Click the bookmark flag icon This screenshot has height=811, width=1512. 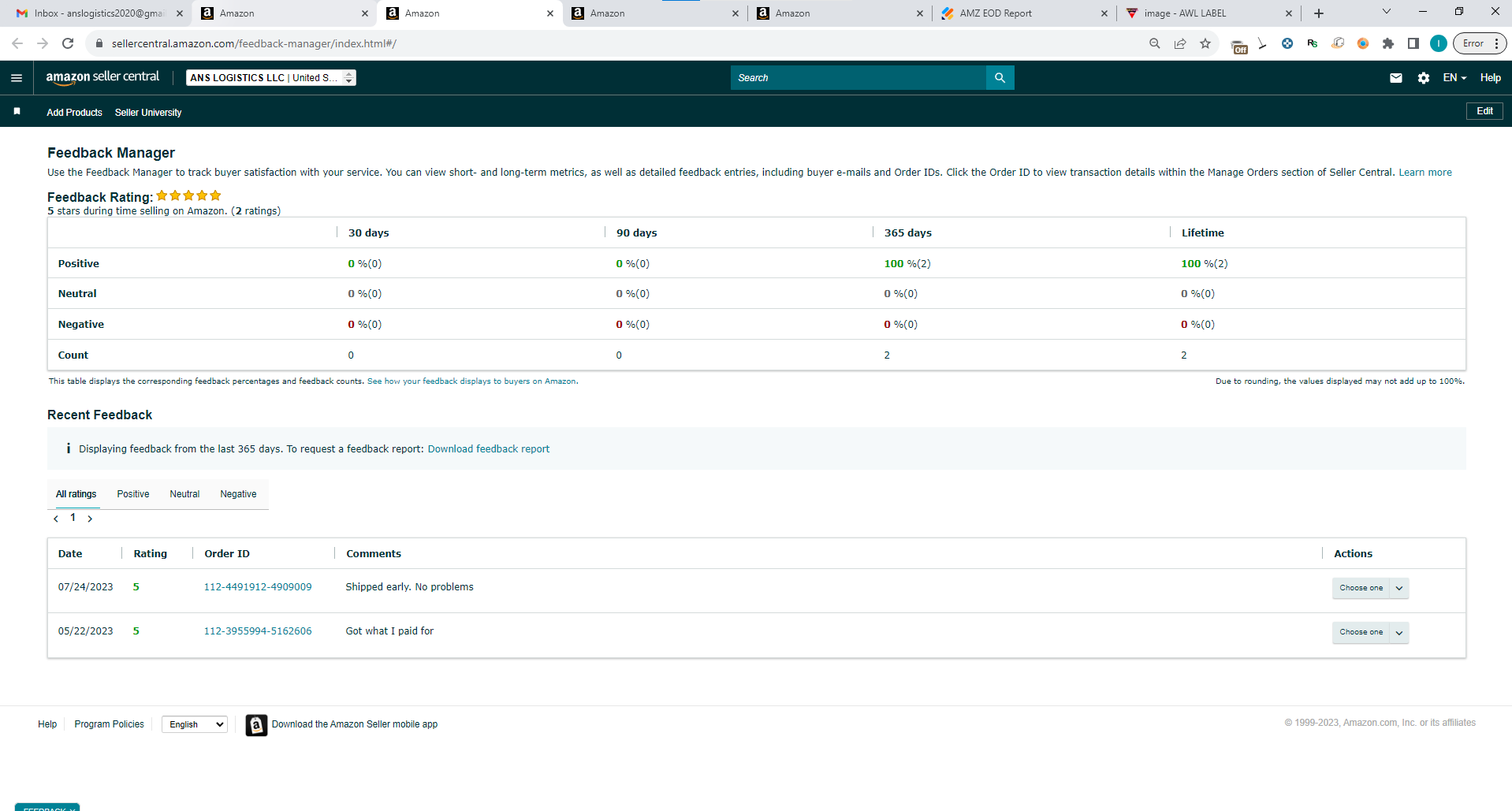(x=17, y=111)
